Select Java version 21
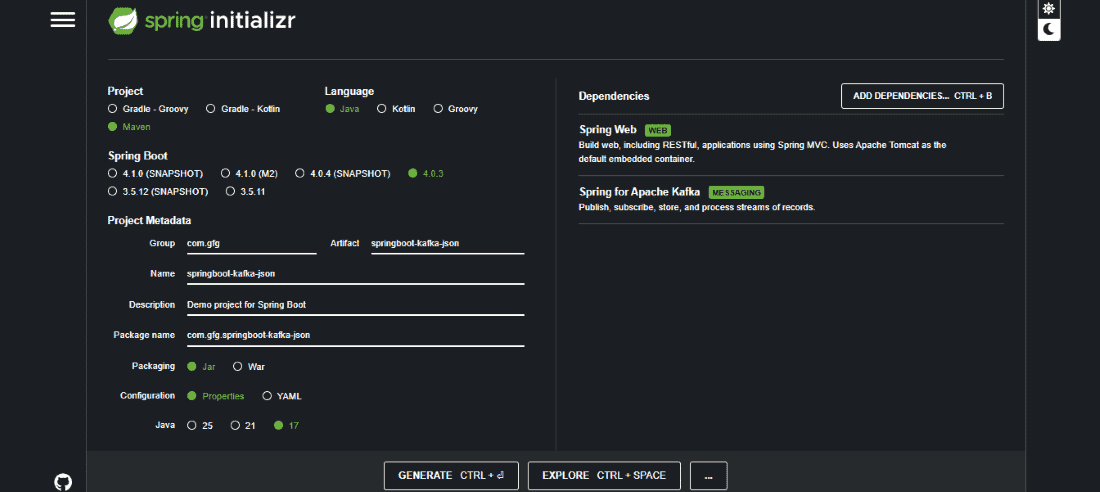 (243, 425)
